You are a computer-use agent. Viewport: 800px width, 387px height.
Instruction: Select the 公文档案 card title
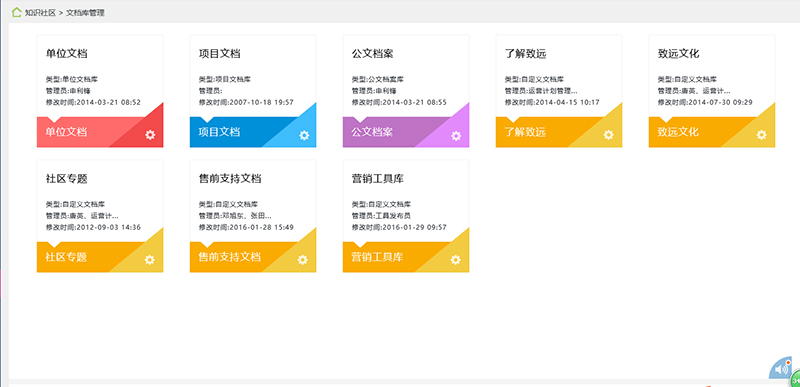pyautogui.click(x=372, y=54)
